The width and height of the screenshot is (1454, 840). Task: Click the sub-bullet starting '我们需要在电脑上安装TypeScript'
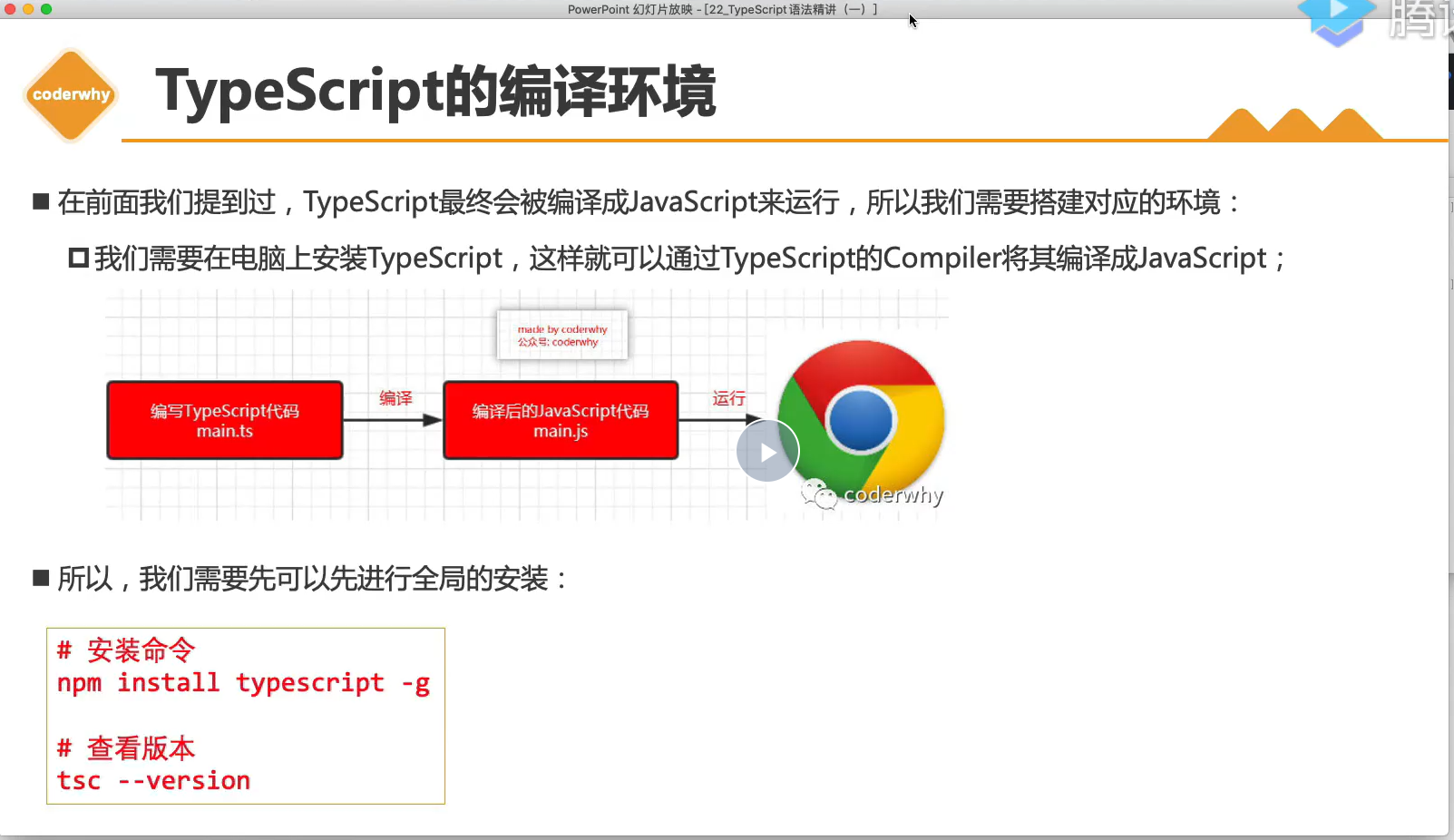coord(678,259)
